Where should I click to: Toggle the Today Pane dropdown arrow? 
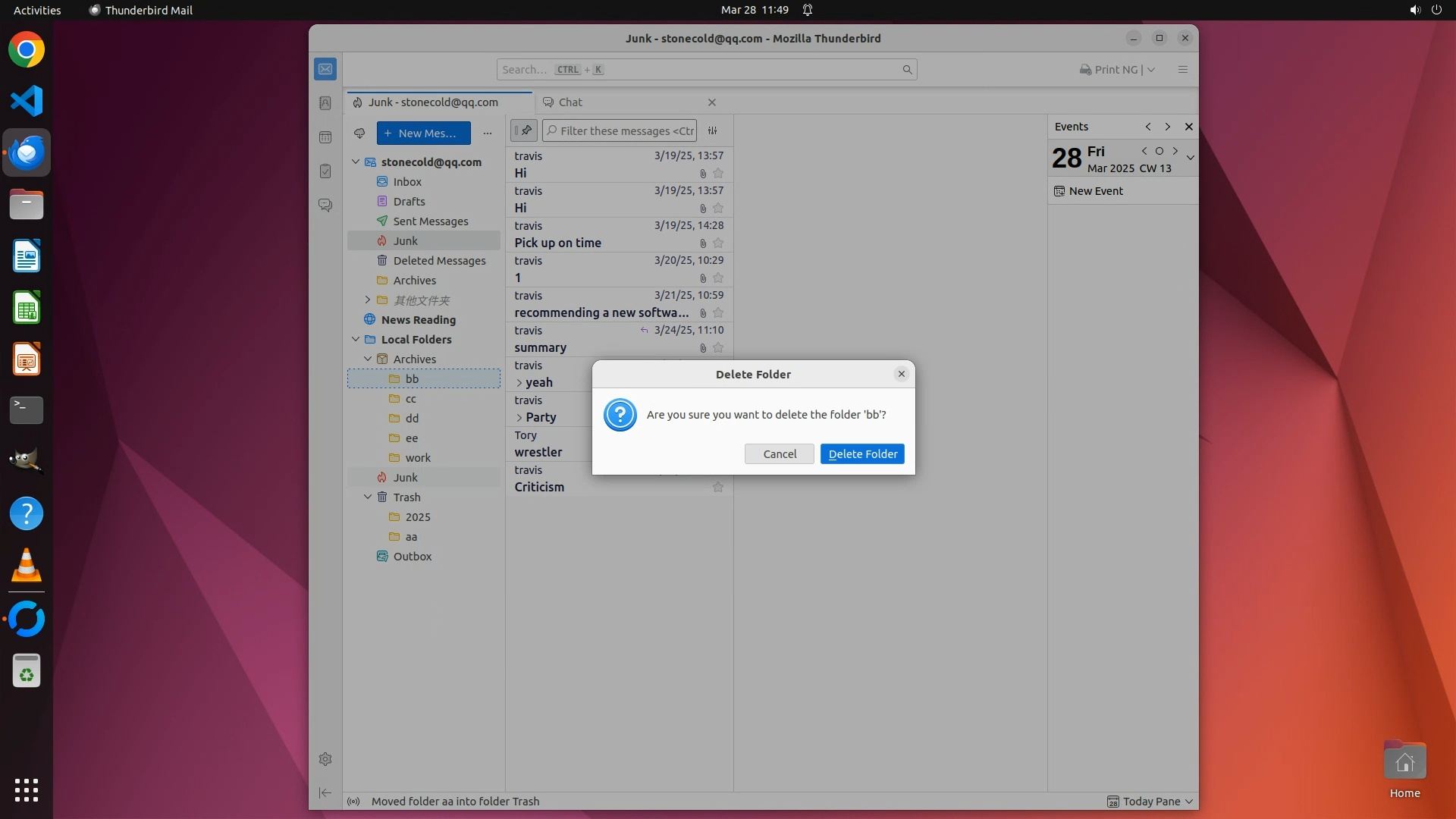(x=1189, y=802)
